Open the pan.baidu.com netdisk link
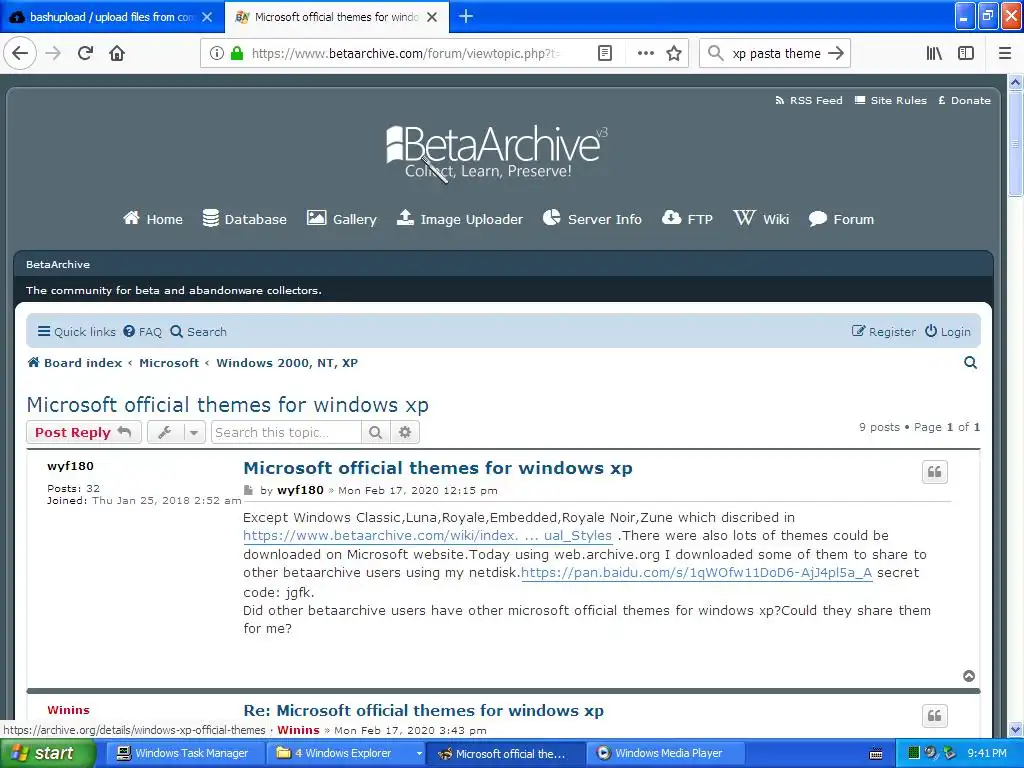This screenshot has height=768, width=1024. [697, 573]
